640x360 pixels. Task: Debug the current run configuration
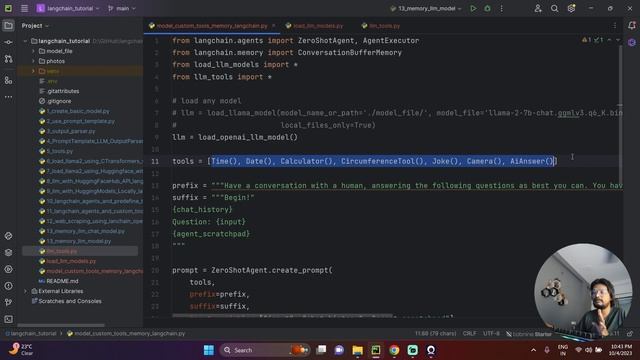pyautogui.click(x=487, y=8)
